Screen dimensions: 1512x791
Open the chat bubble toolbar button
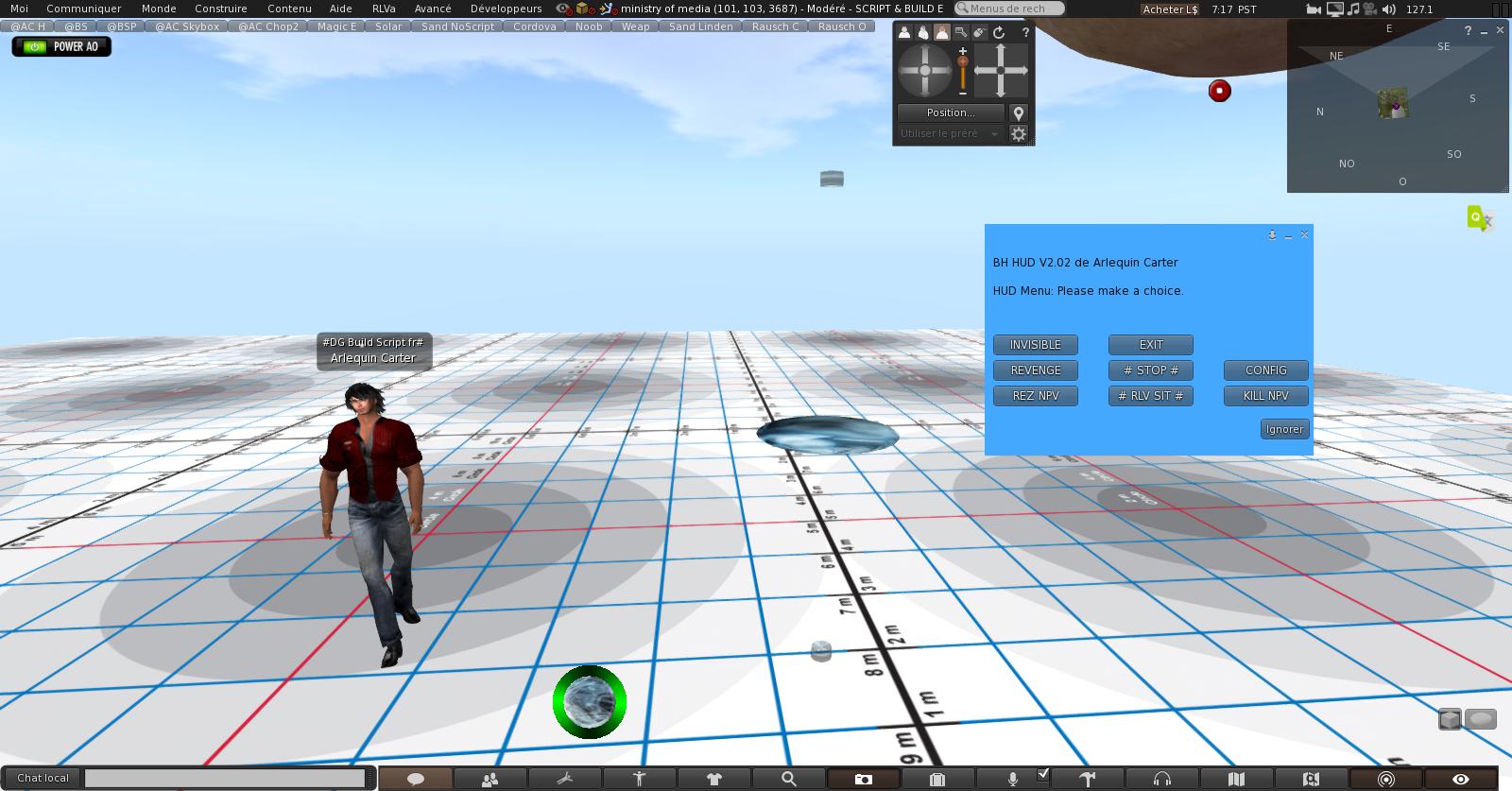pyautogui.click(x=415, y=780)
